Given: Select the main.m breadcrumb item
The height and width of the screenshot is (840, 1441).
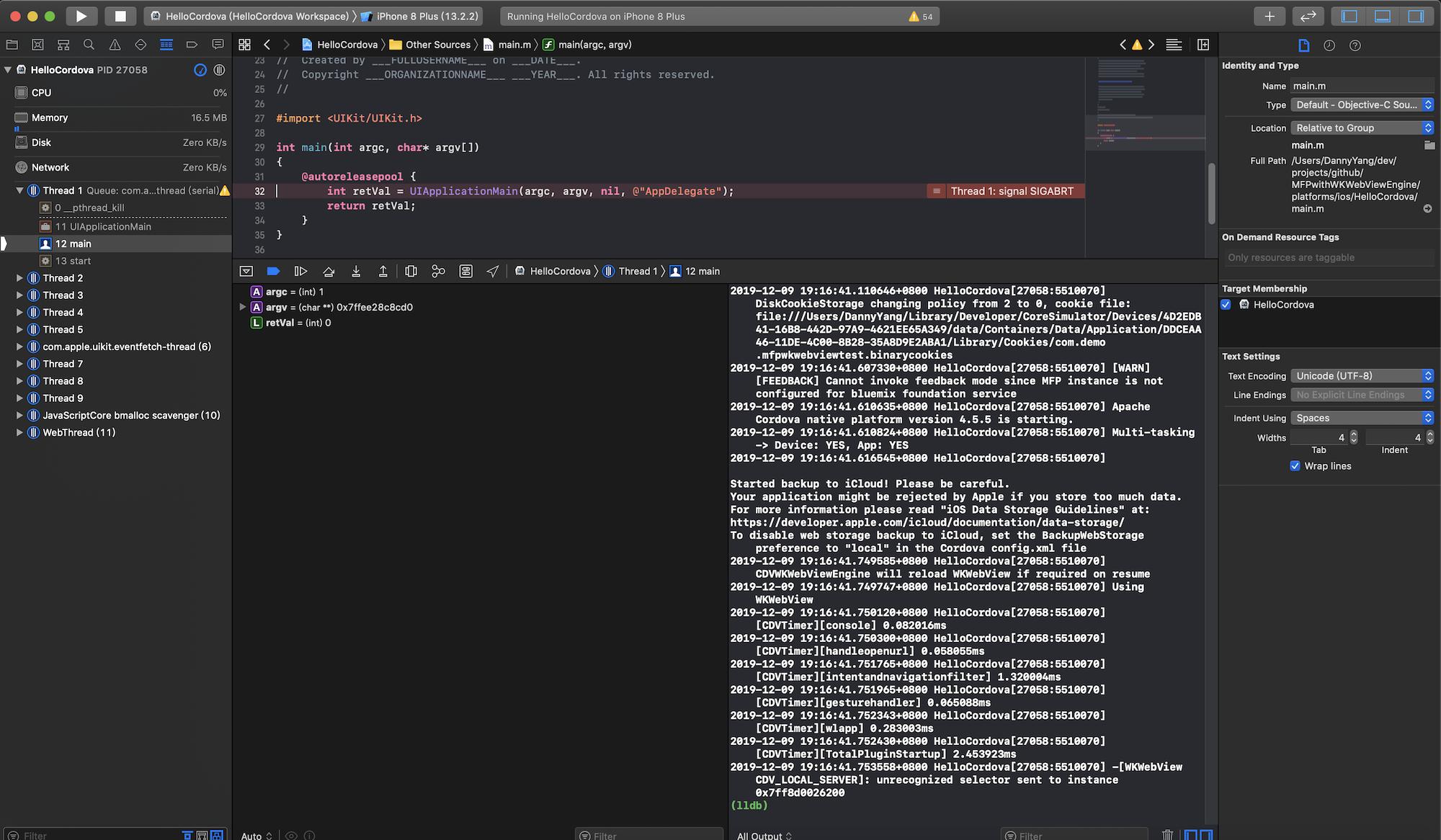Looking at the screenshot, I should point(514,45).
